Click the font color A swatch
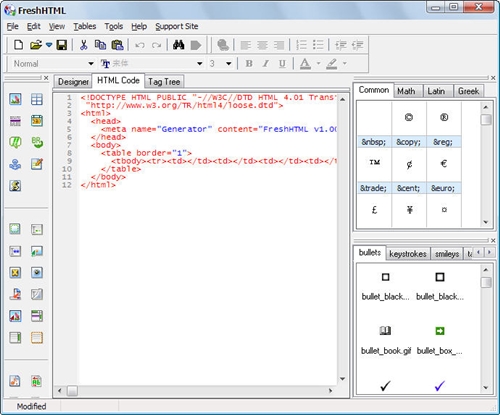 point(305,63)
